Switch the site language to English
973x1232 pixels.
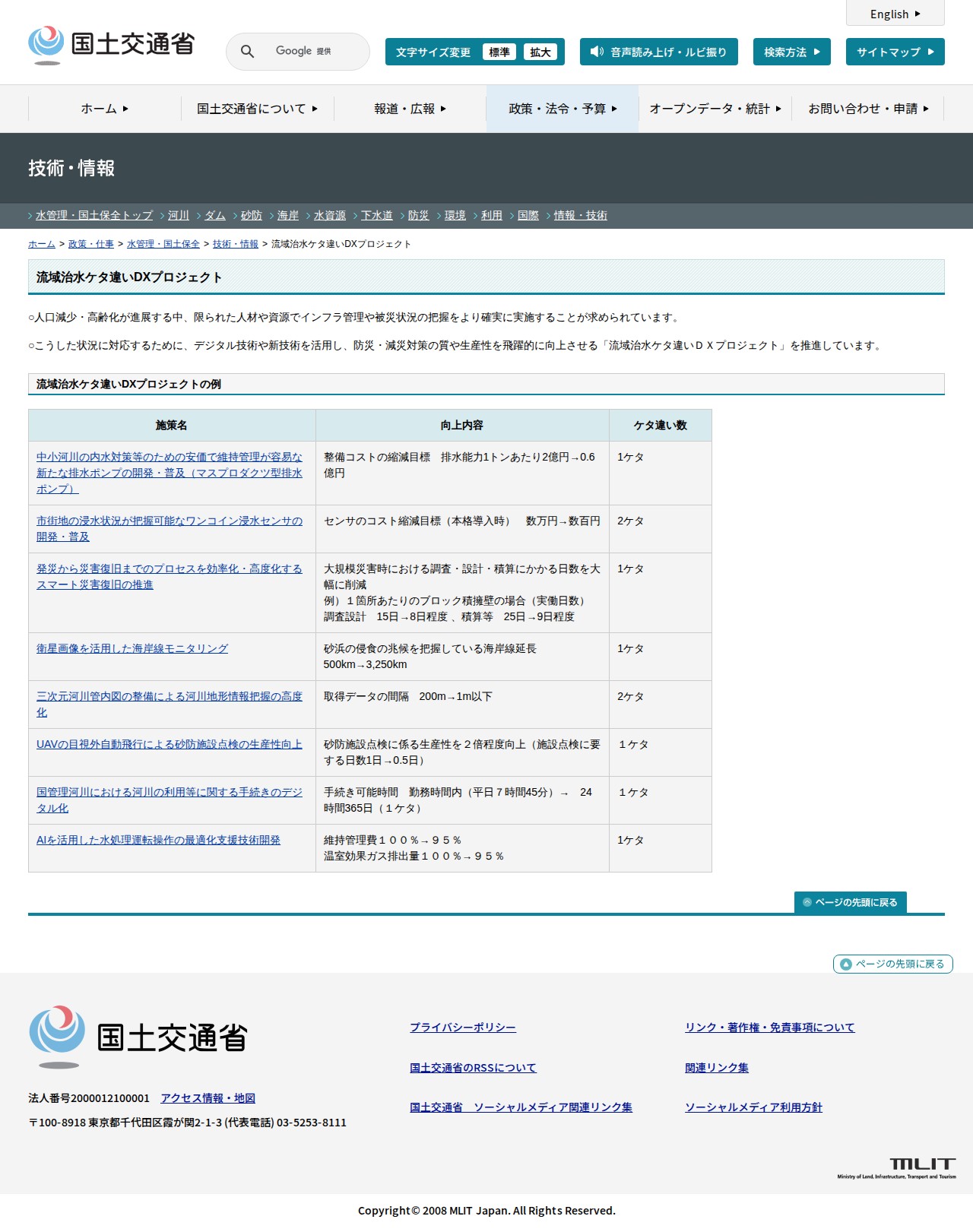pos(895,14)
